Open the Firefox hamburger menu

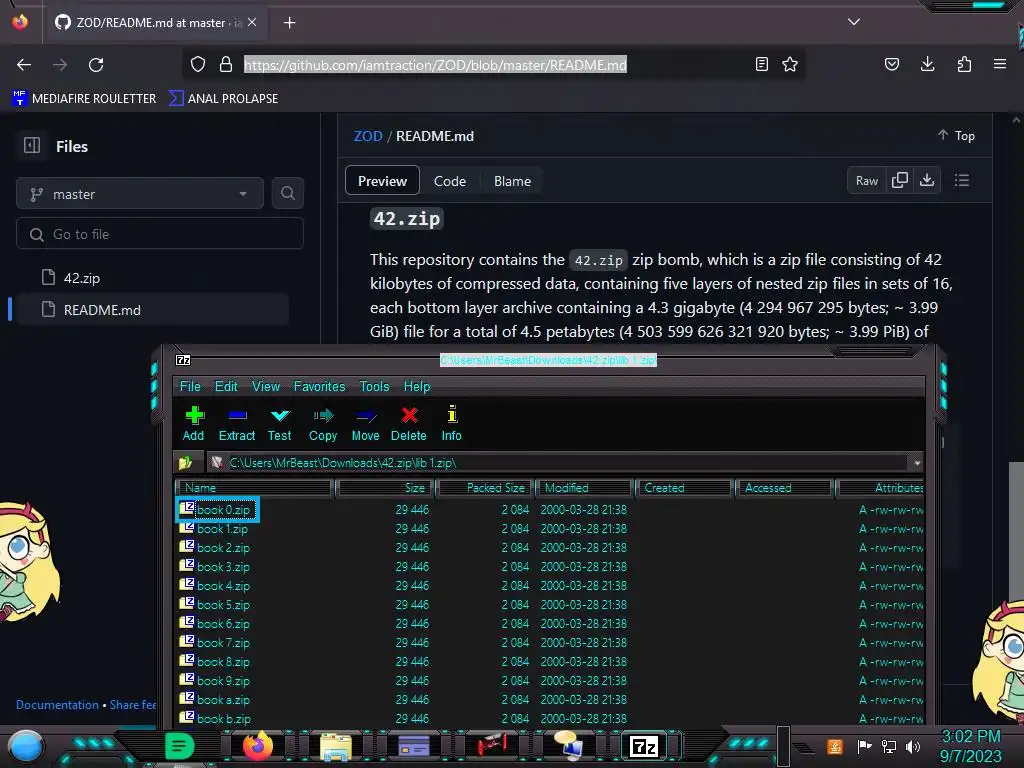(1000, 64)
